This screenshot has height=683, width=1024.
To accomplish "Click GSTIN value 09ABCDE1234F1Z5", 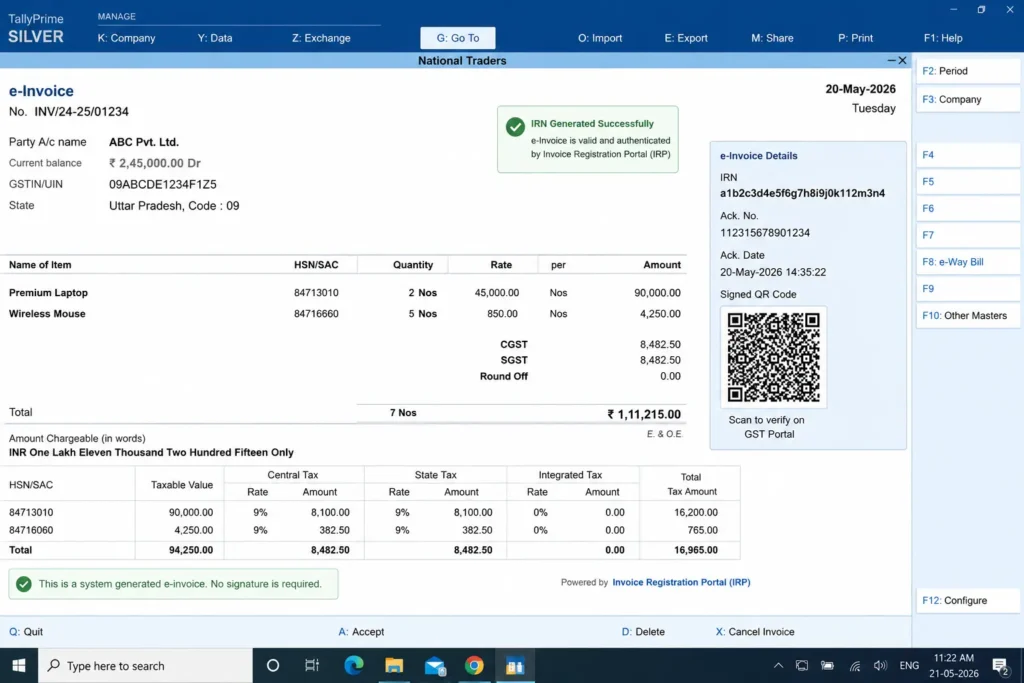I will click(x=163, y=184).
